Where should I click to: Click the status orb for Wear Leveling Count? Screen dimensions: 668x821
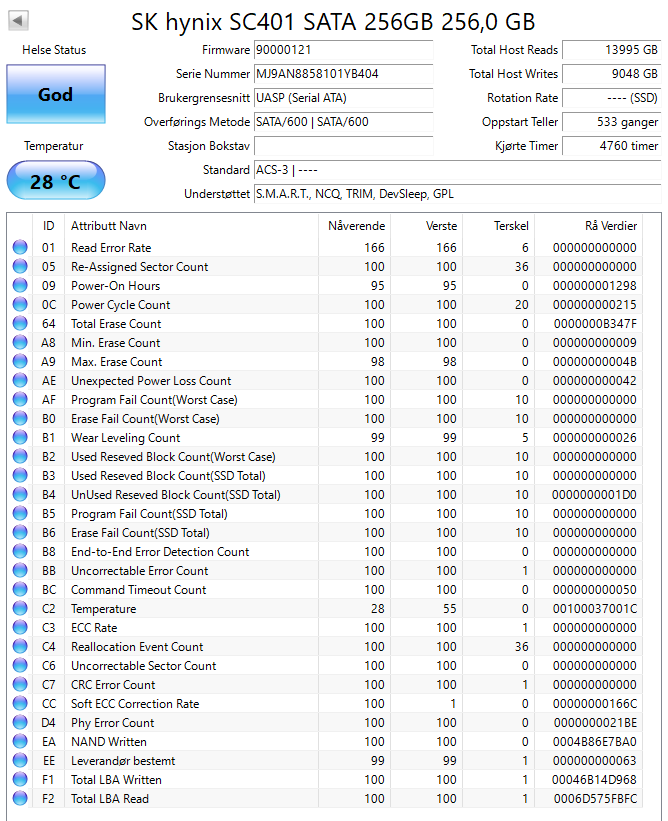pos(20,437)
